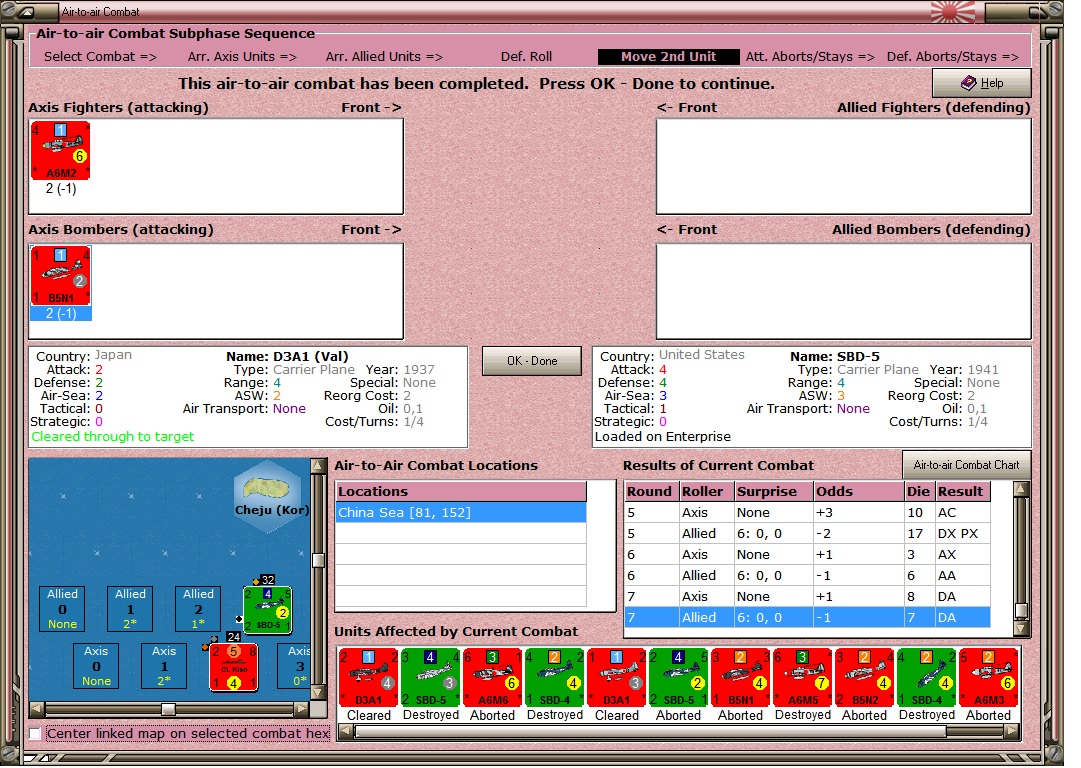
Task: Click the results table scrollbar up arrow
Action: tap(1021, 489)
